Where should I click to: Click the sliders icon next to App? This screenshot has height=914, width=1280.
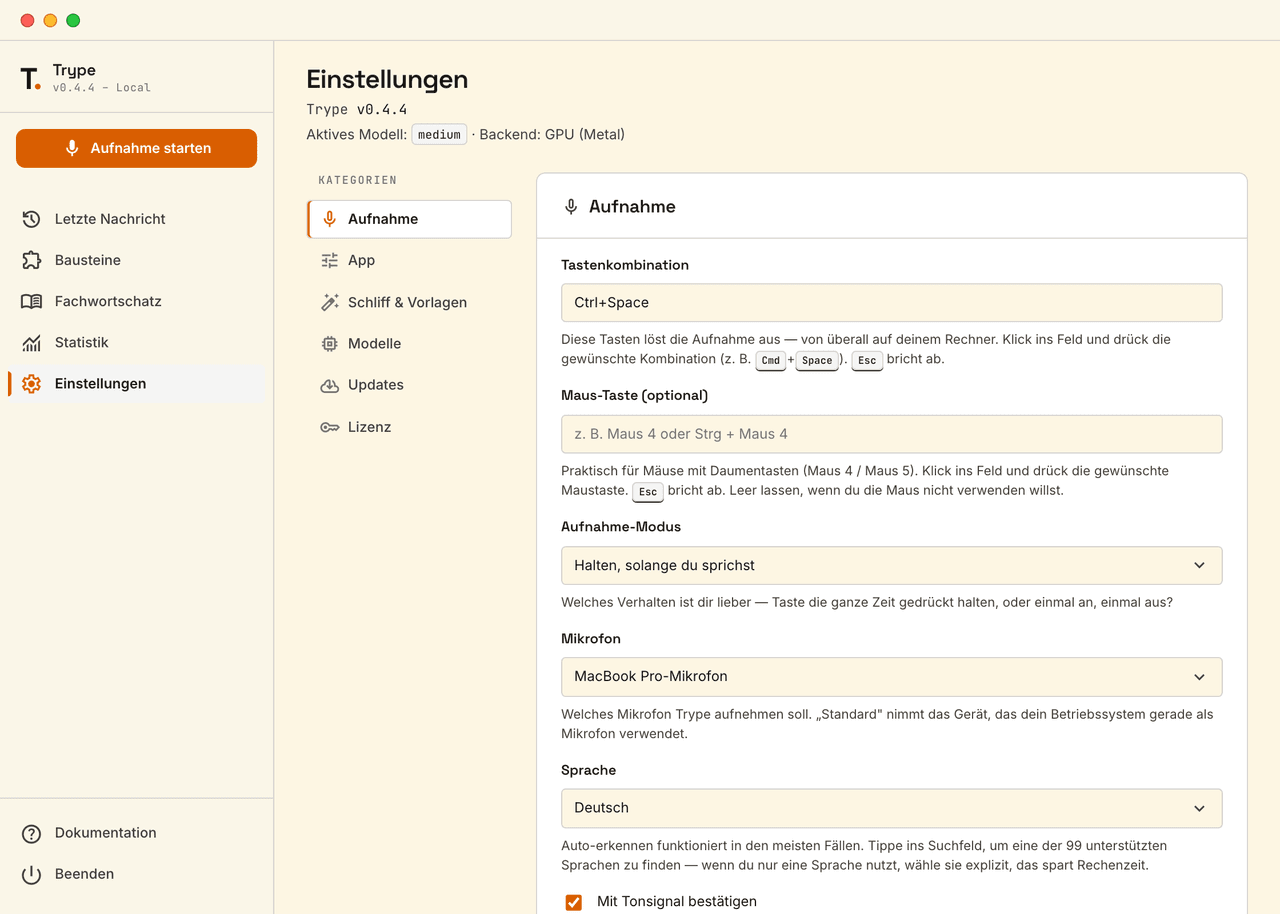tap(329, 260)
